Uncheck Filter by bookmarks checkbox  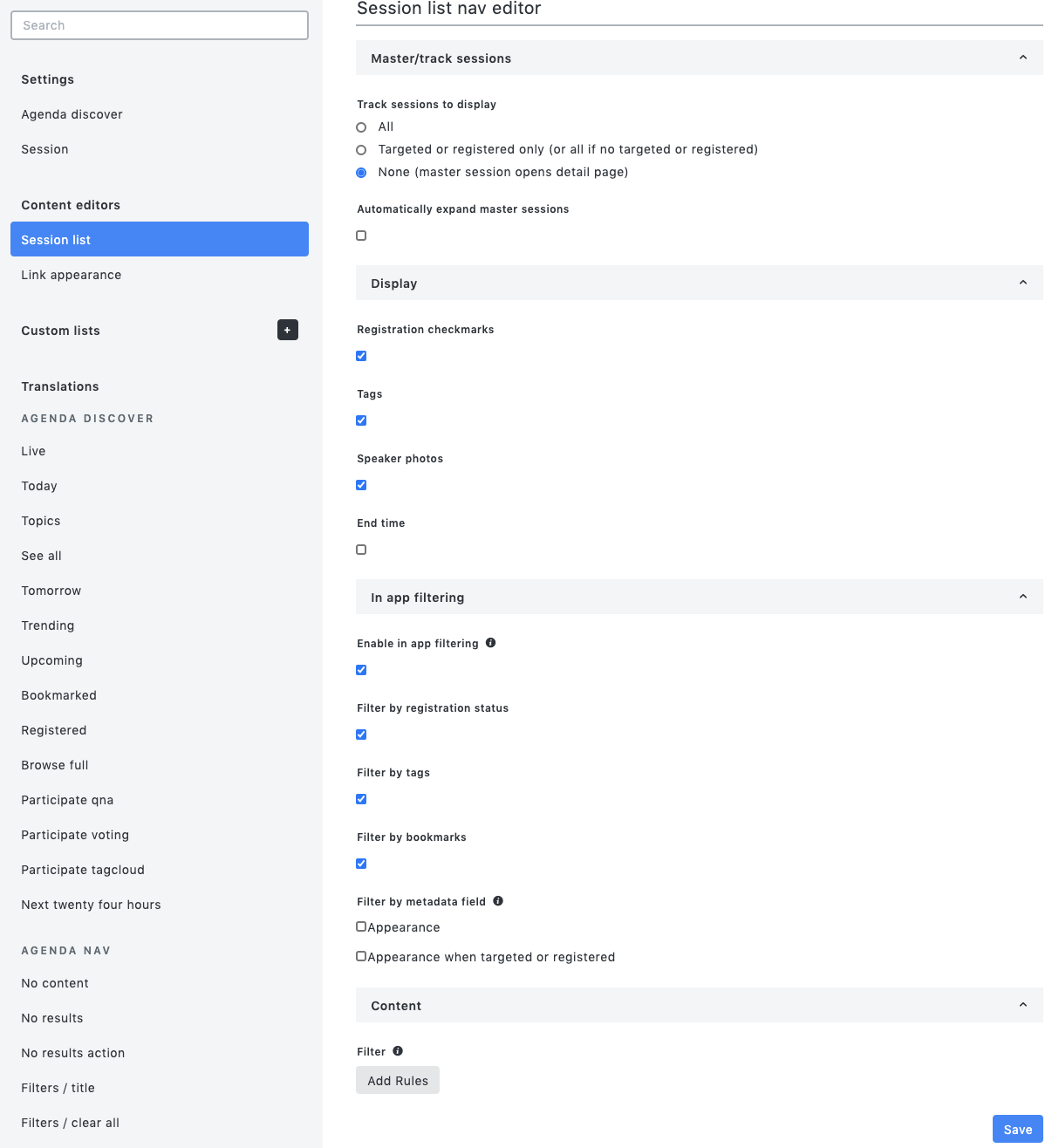tap(361, 864)
